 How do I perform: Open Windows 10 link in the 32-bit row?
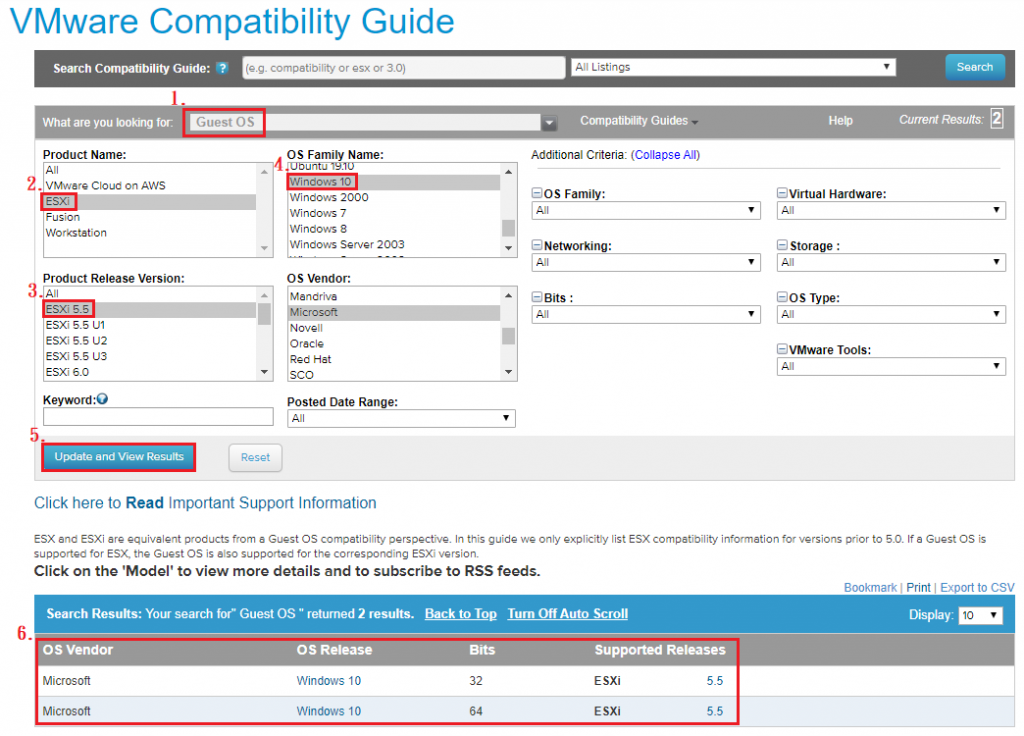click(328, 680)
